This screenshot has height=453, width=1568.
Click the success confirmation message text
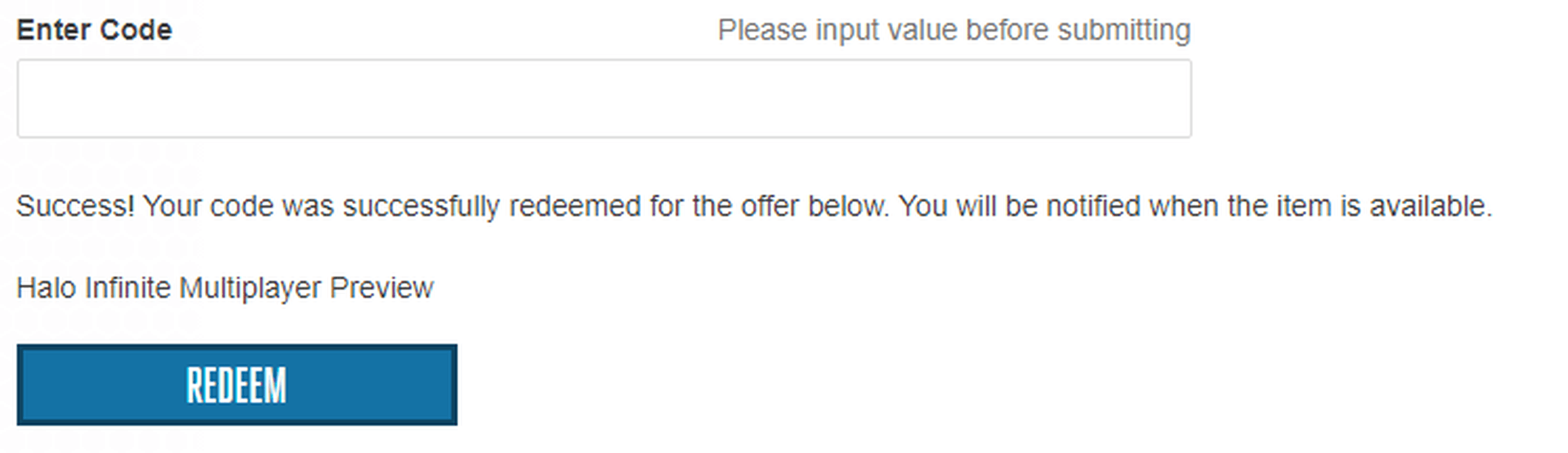click(x=753, y=206)
